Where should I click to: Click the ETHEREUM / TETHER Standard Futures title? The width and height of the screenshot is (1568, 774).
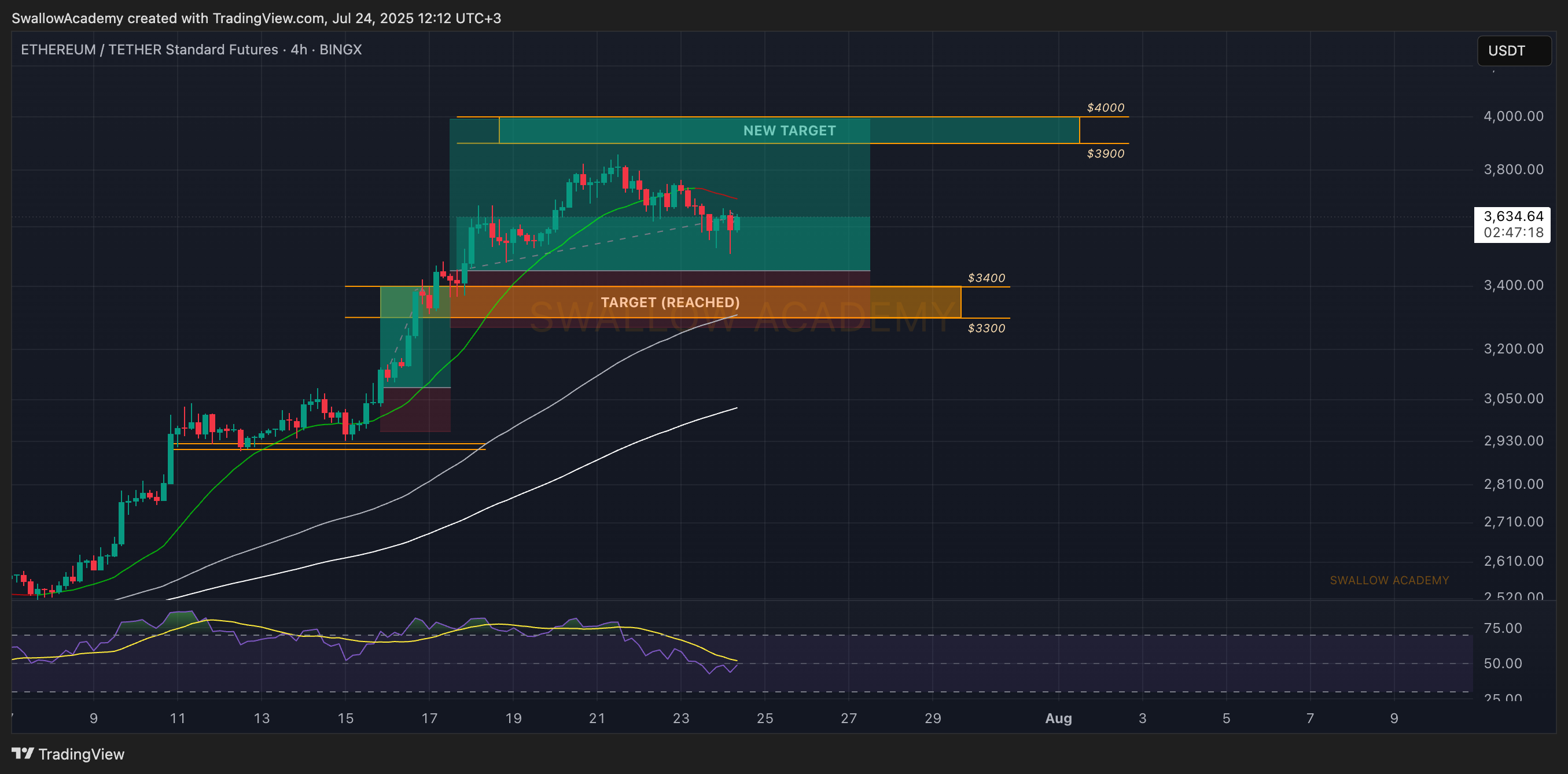(x=149, y=49)
